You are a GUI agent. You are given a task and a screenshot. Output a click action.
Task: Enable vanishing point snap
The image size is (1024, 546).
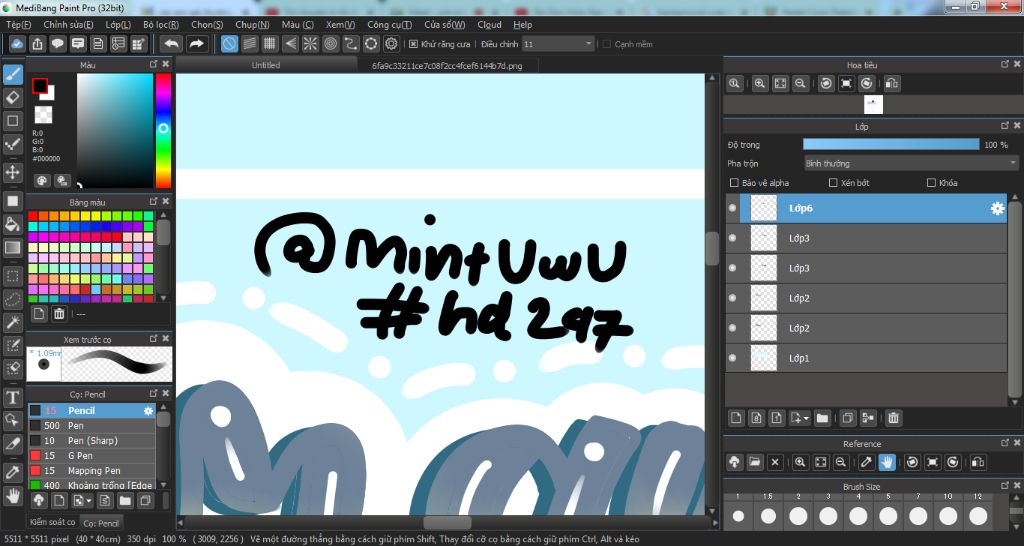click(x=290, y=44)
